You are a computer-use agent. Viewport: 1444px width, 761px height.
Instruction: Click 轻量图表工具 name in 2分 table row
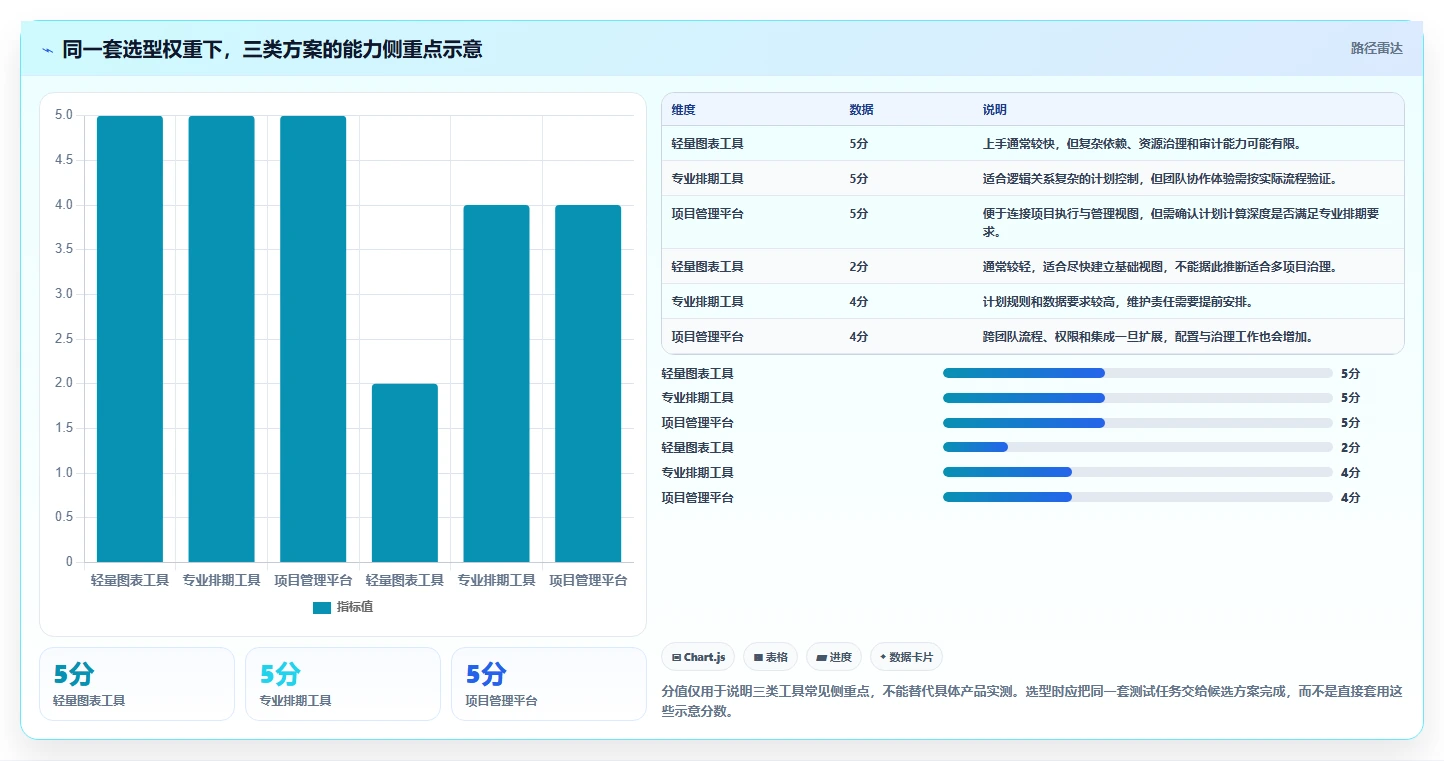(707, 267)
